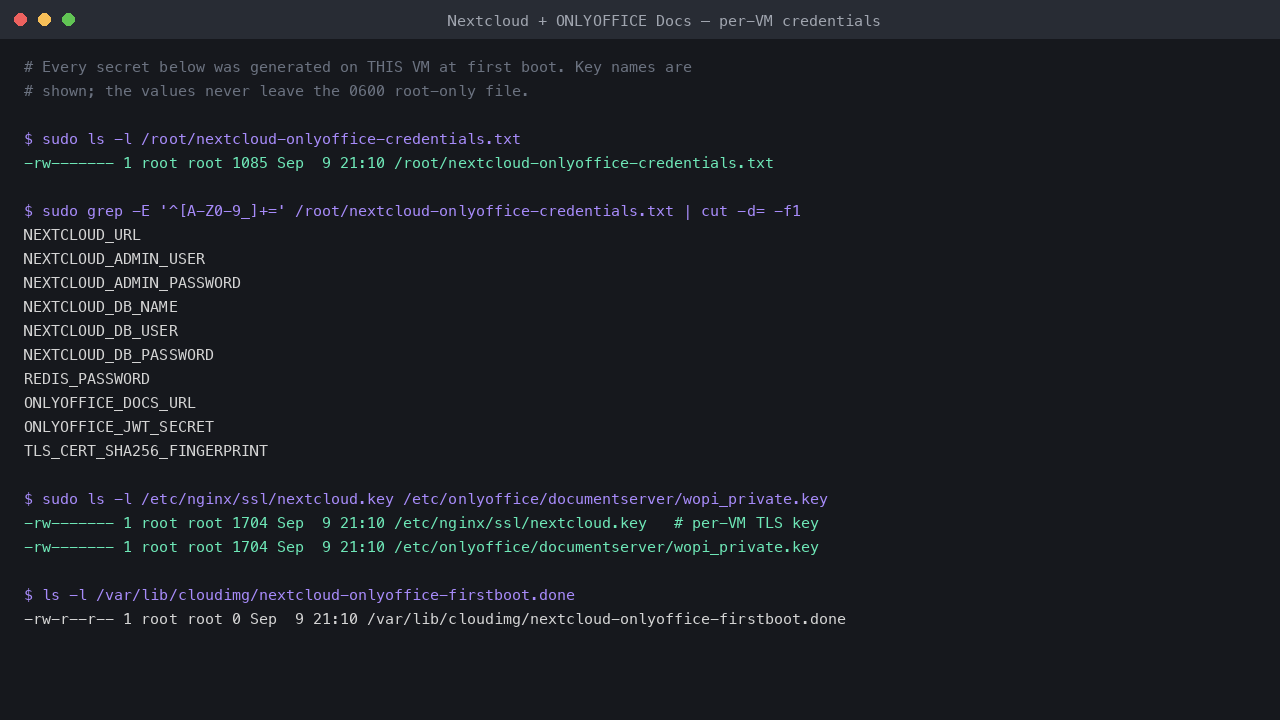The image size is (1280, 720).
Task: Click the 'sudo ls -l /etc/nginx/ssl/nextcloud.key' command
Action: click(426, 499)
